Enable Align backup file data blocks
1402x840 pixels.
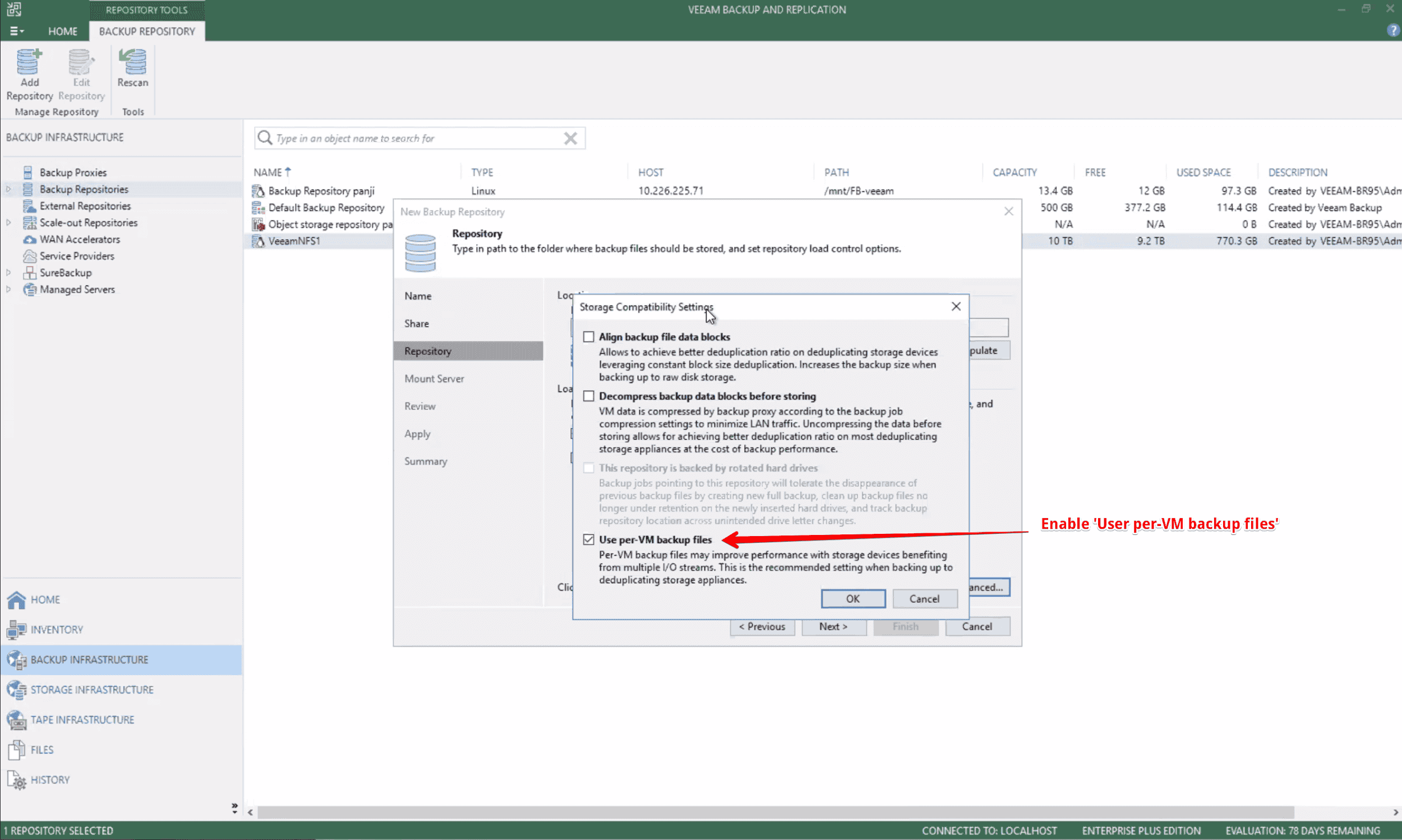589,337
